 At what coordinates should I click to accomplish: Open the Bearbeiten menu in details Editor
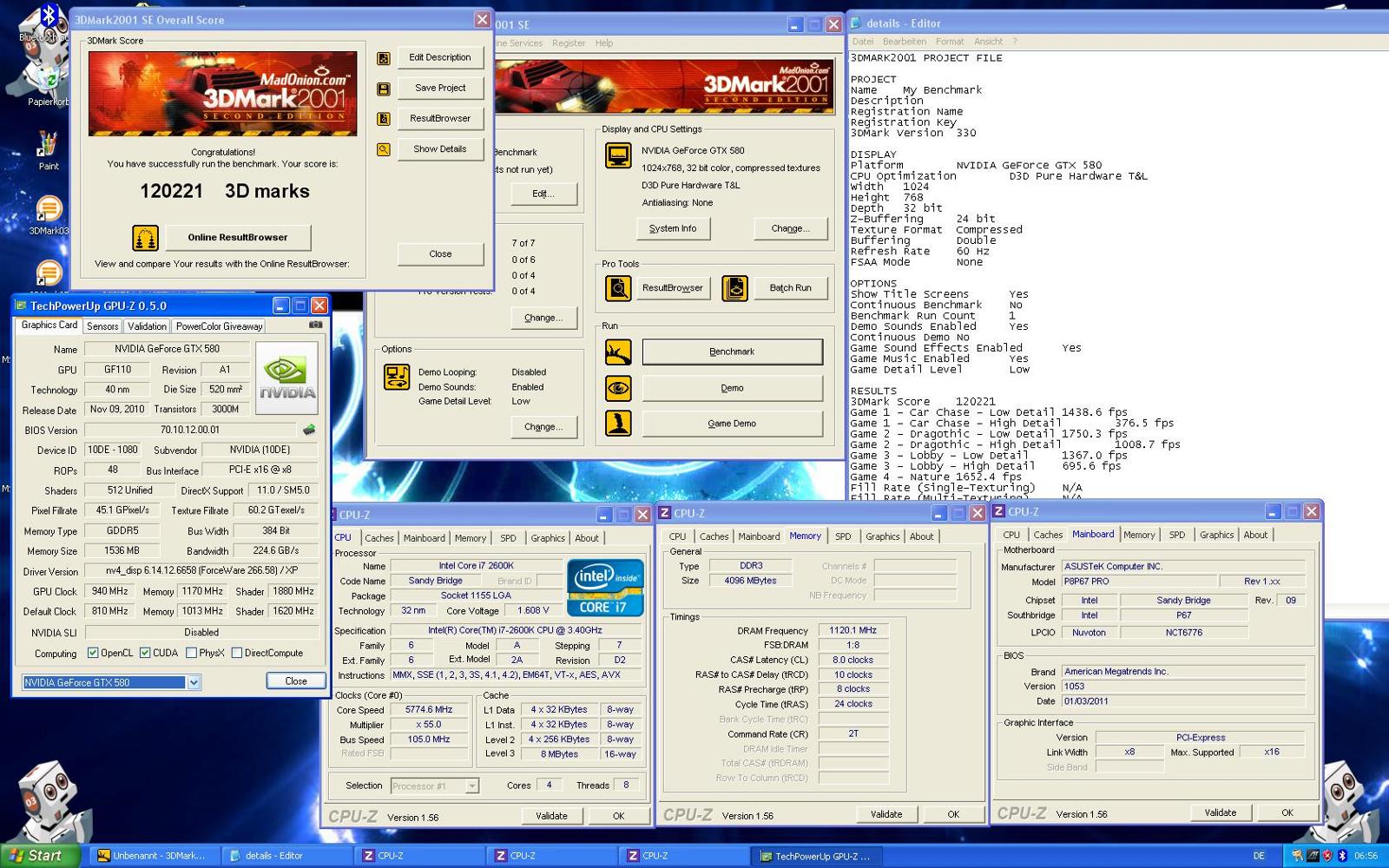click(904, 42)
